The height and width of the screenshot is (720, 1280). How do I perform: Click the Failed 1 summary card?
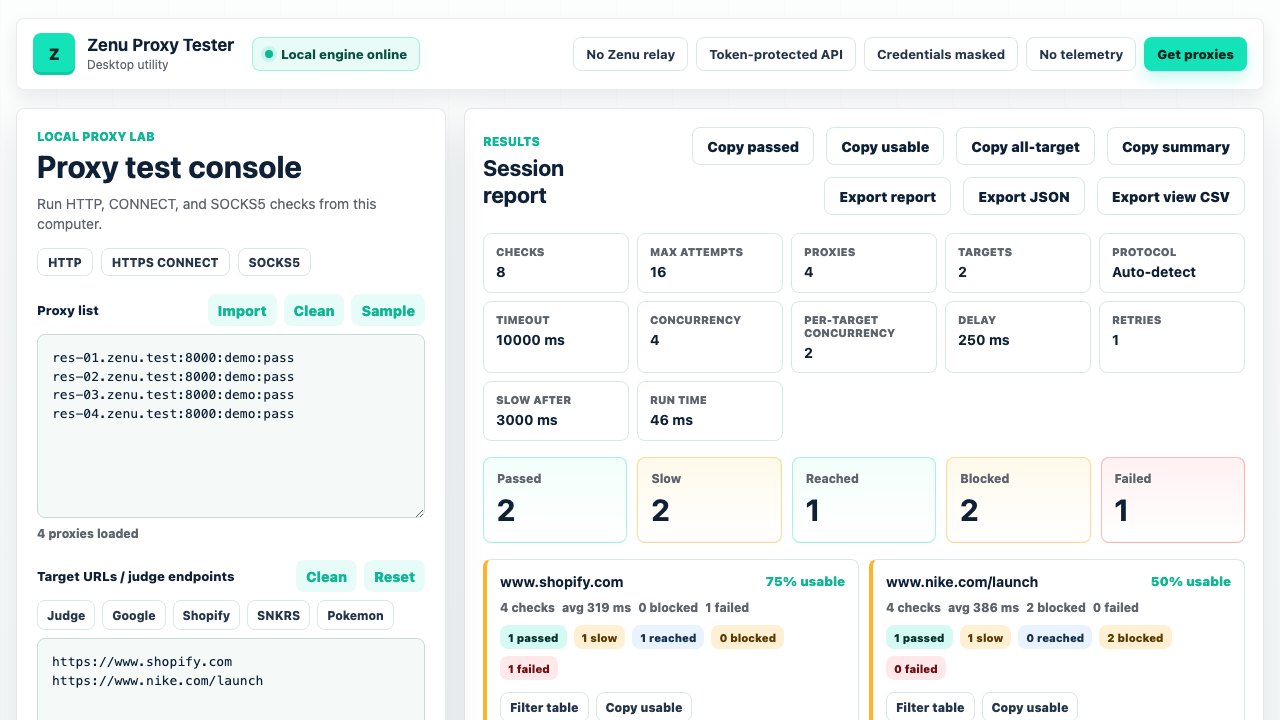[1173, 500]
